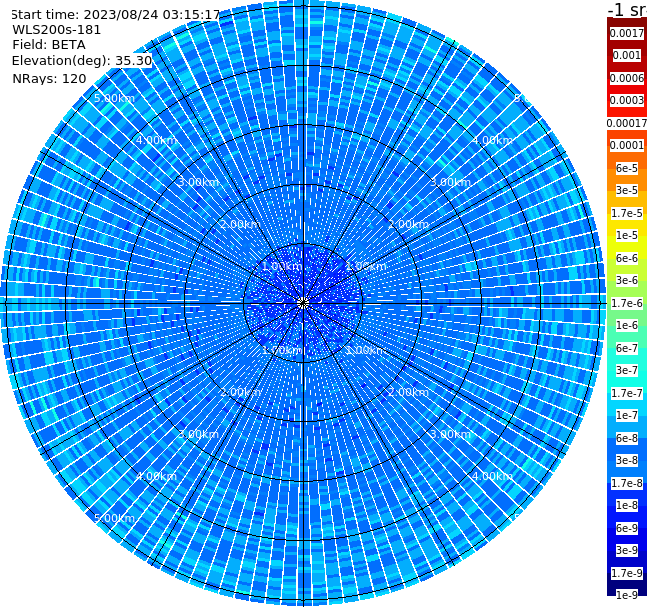Select the WLS200s-181 instrument label
This screenshot has width=647, height=607.
pyautogui.click(x=57, y=30)
